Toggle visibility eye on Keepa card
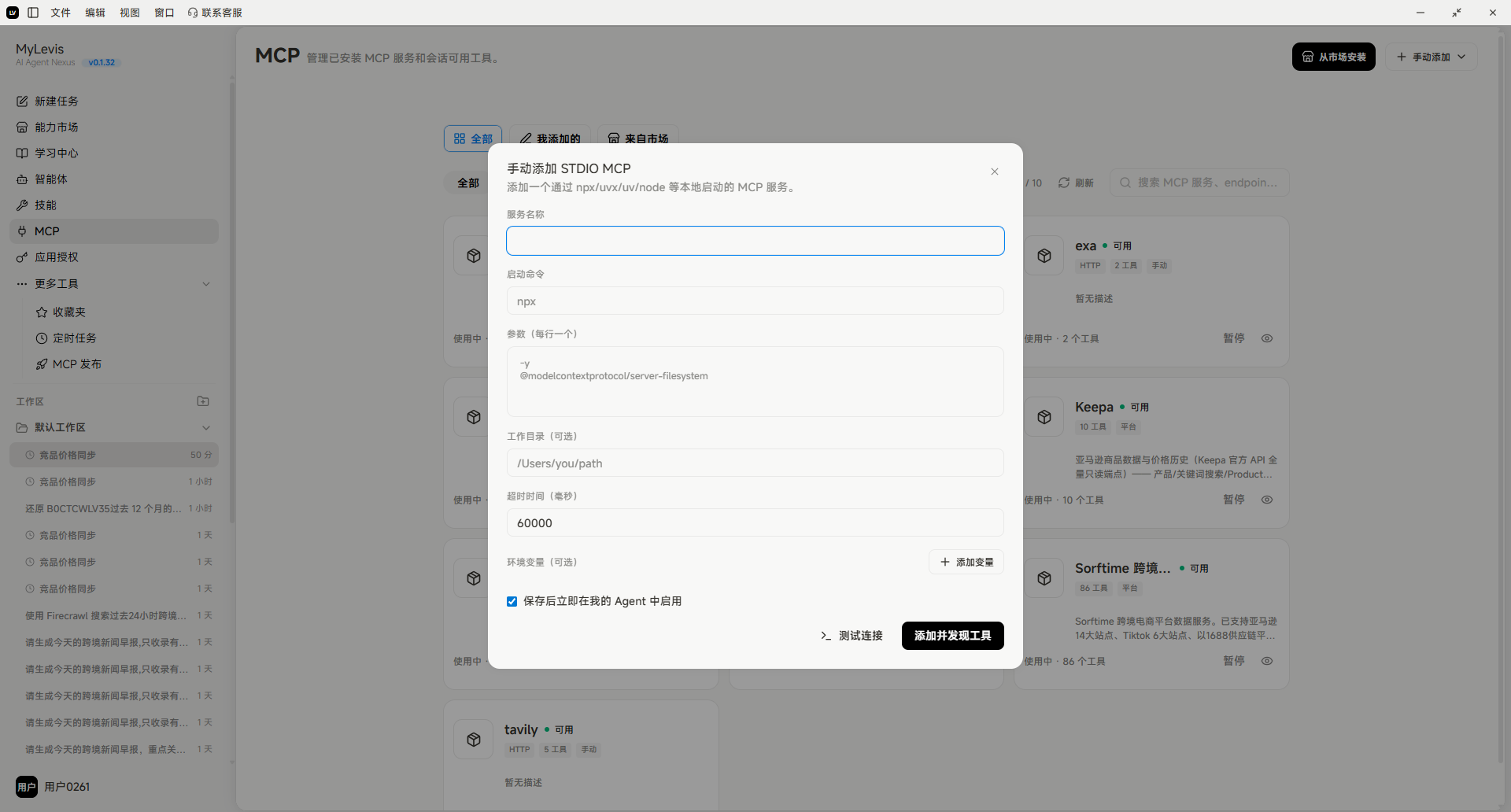This screenshot has height=812, width=1511. click(x=1267, y=500)
